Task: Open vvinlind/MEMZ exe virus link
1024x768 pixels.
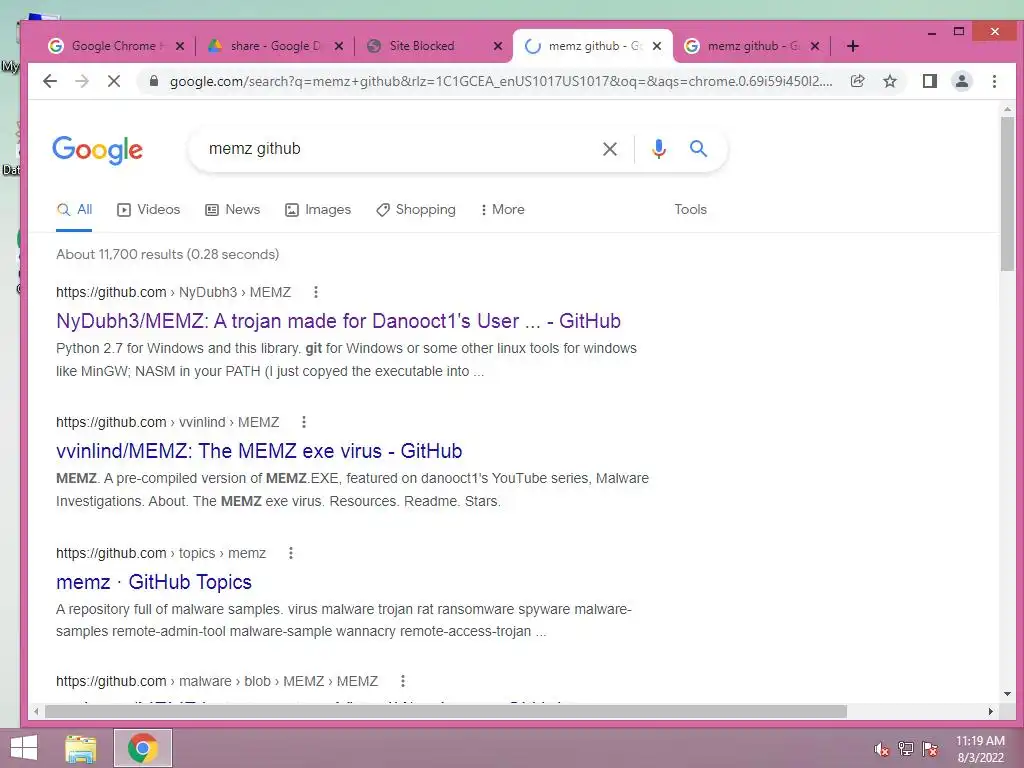Action: [x=259, y=451]
